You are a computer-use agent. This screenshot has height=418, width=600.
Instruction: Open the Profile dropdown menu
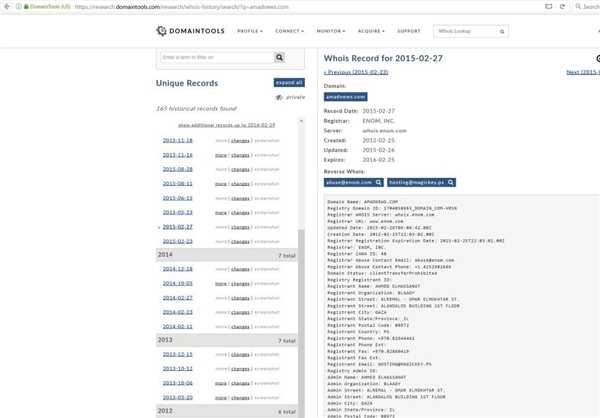[250, 31]
